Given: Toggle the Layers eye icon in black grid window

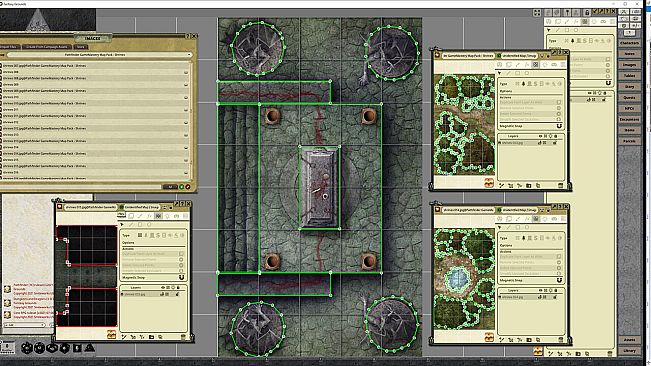Looking at the screenshot, I should click(x=163, y=288).
